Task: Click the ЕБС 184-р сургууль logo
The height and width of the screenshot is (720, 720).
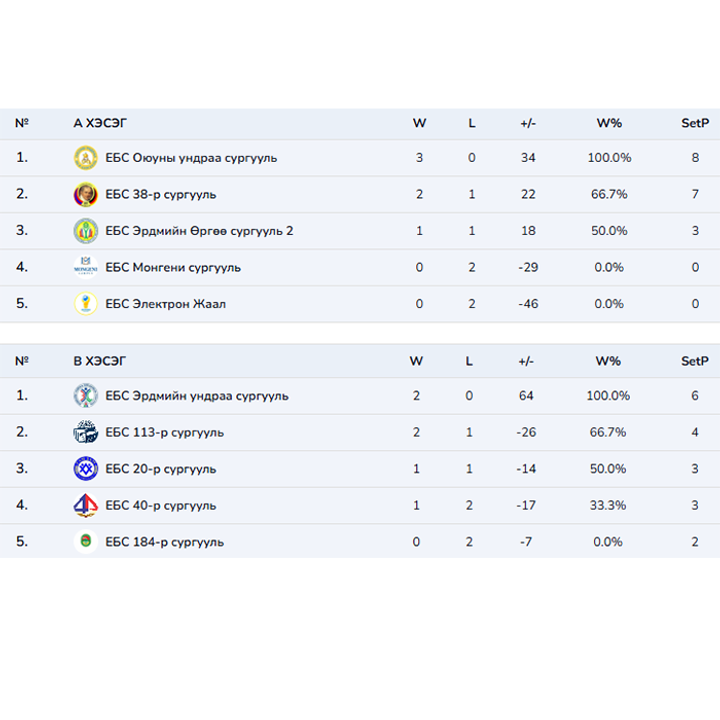Action: tap(86, 542)
